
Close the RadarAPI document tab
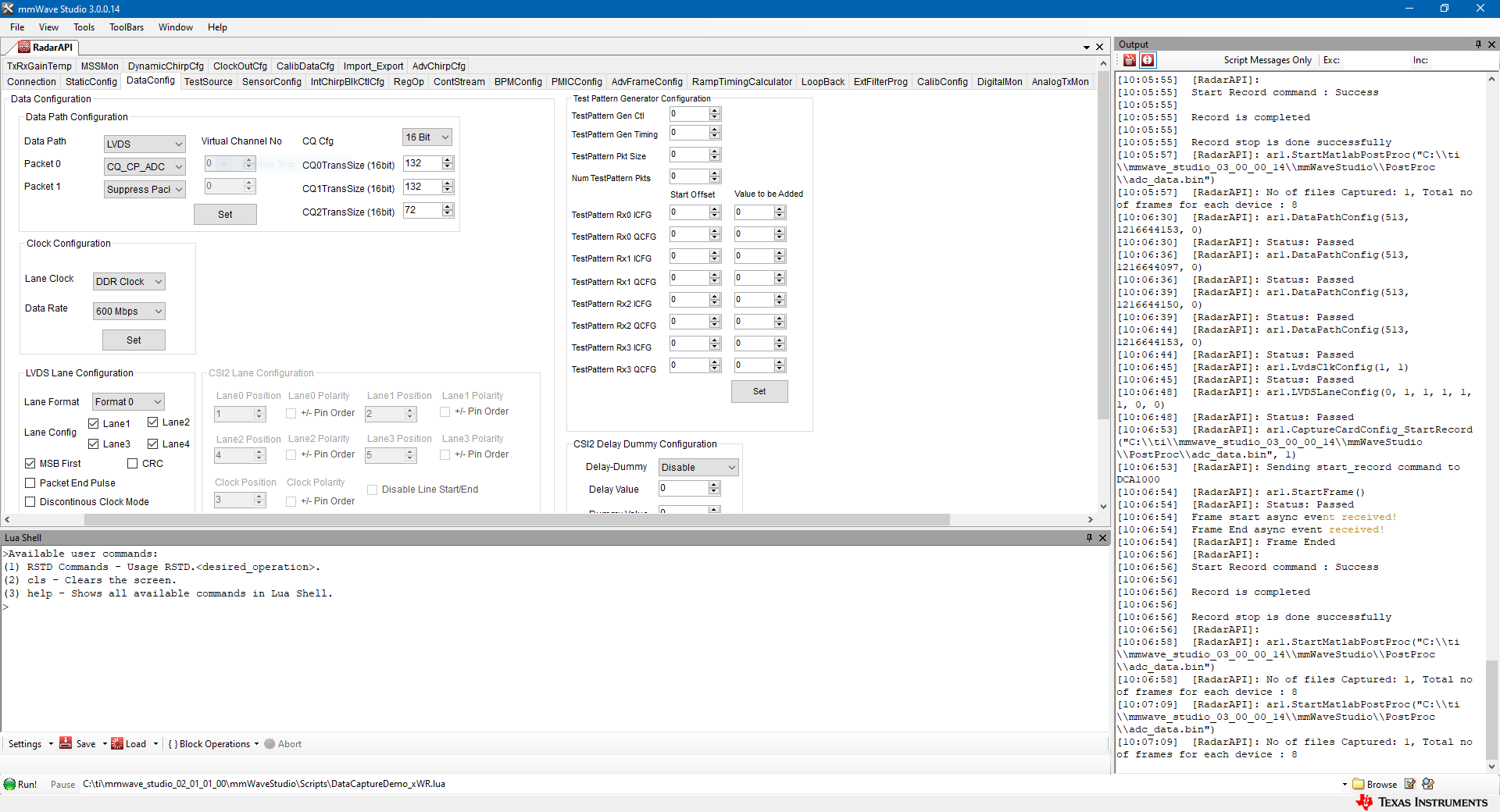pyautogui.click(x=1099, y=47)
